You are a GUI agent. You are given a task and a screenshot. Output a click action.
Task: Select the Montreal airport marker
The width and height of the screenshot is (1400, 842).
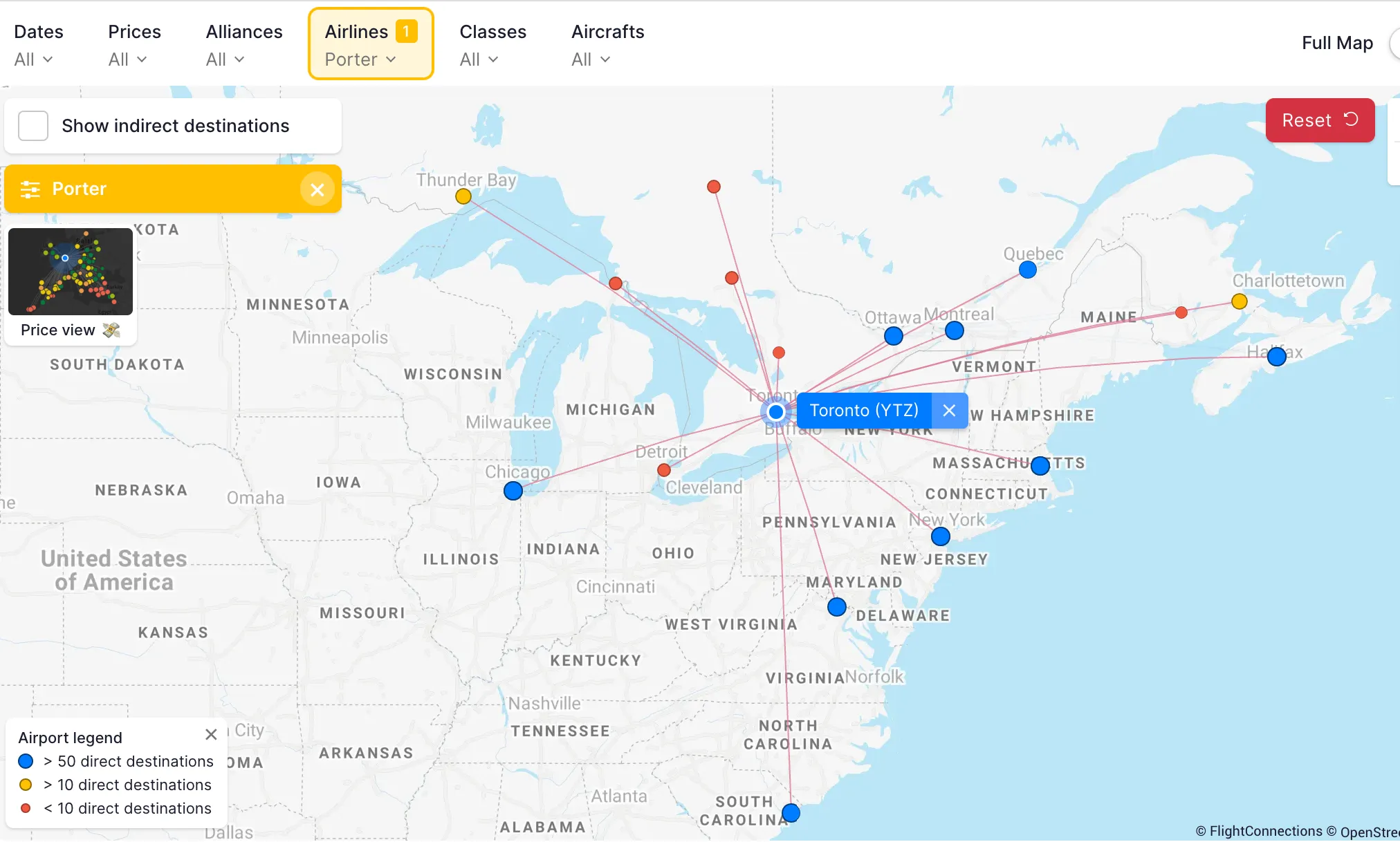(955, 330)
